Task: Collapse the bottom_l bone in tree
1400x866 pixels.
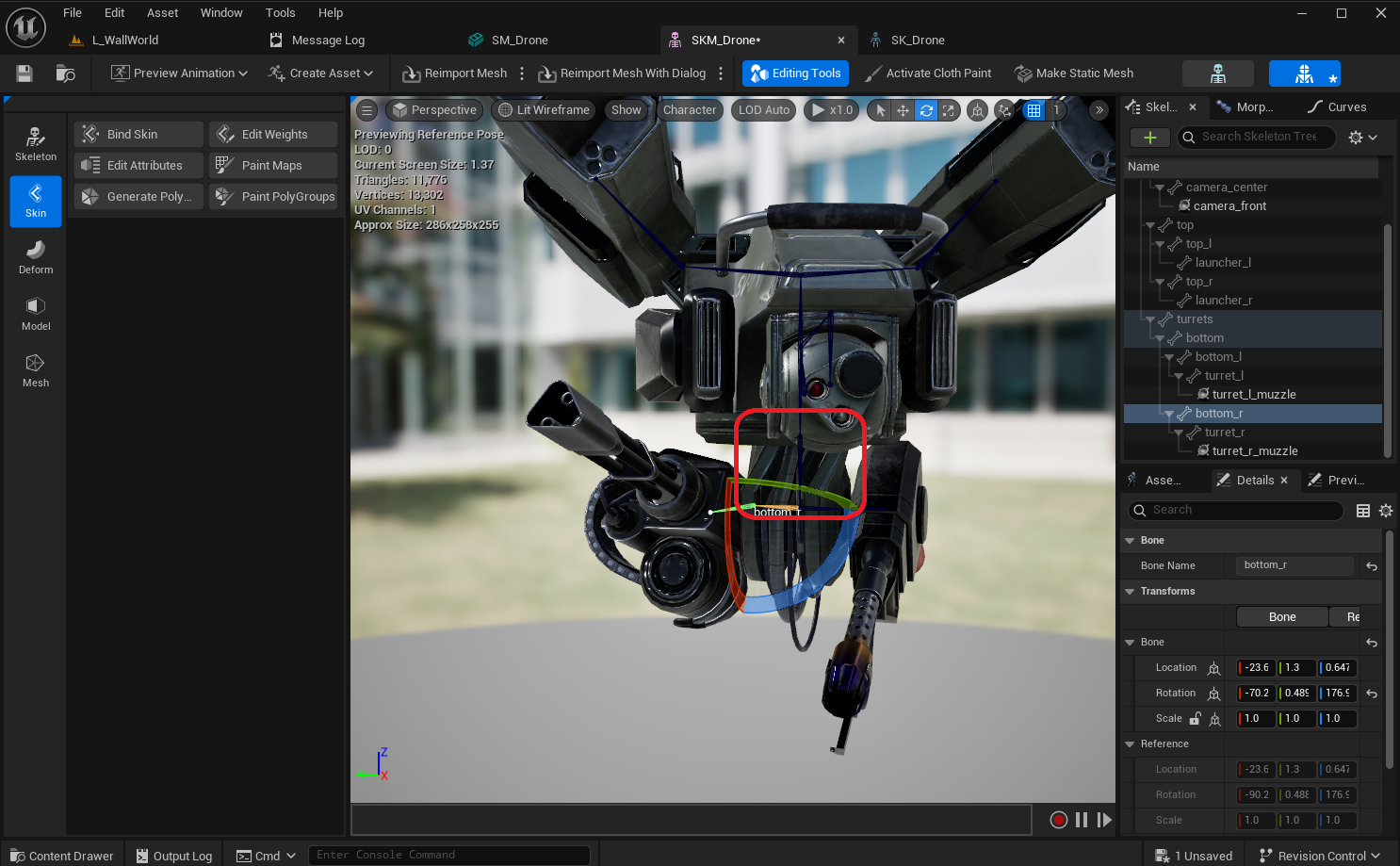Action: tap(1169, 358)
